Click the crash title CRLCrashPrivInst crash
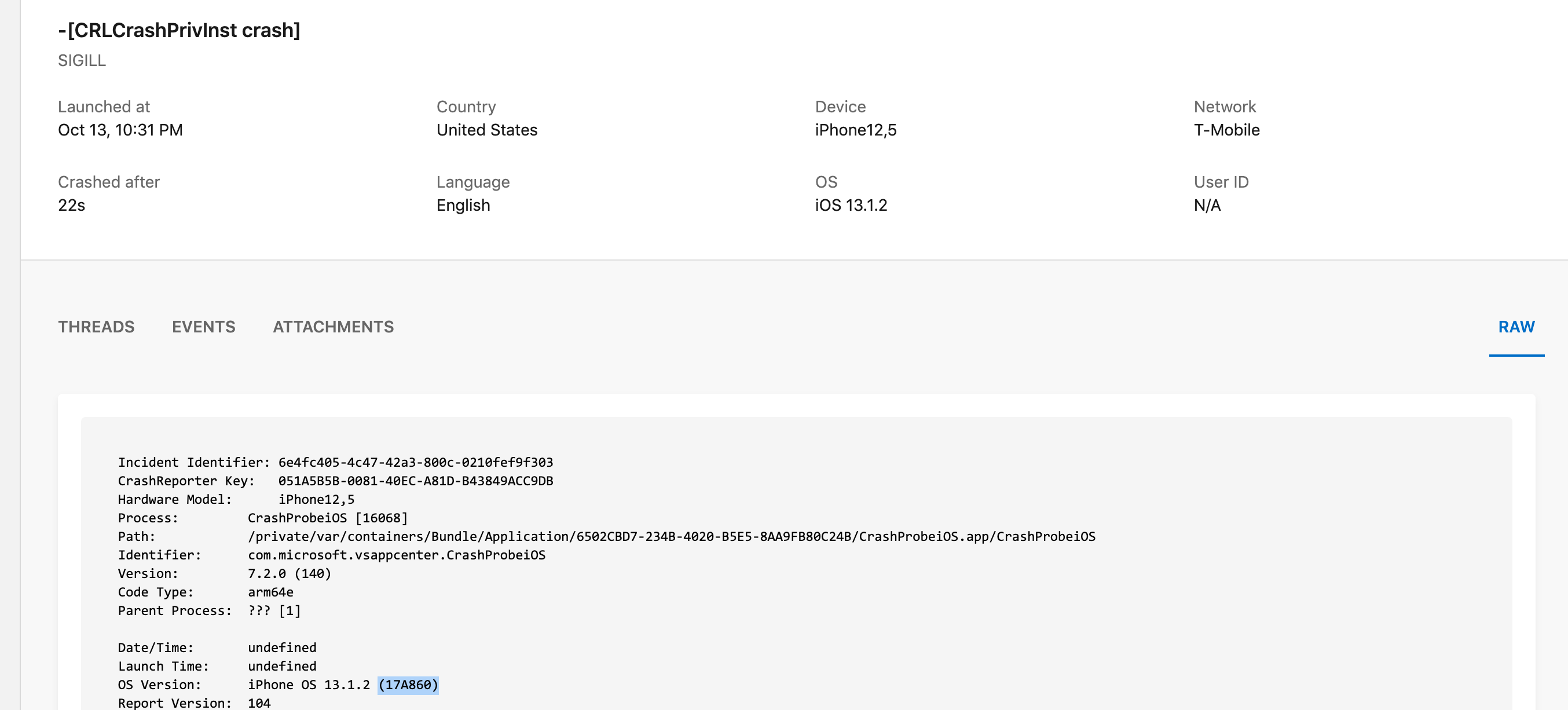1568x710 pixels. point(179,29)
